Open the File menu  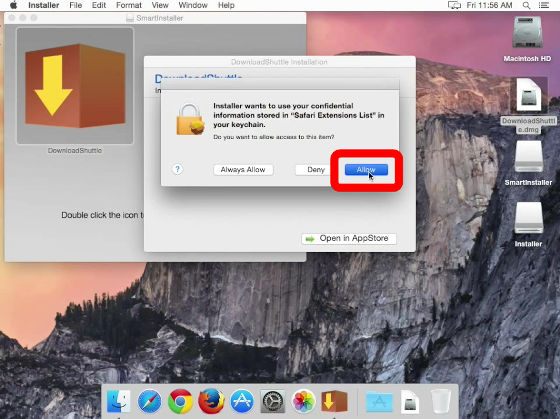tap(75, 5)
